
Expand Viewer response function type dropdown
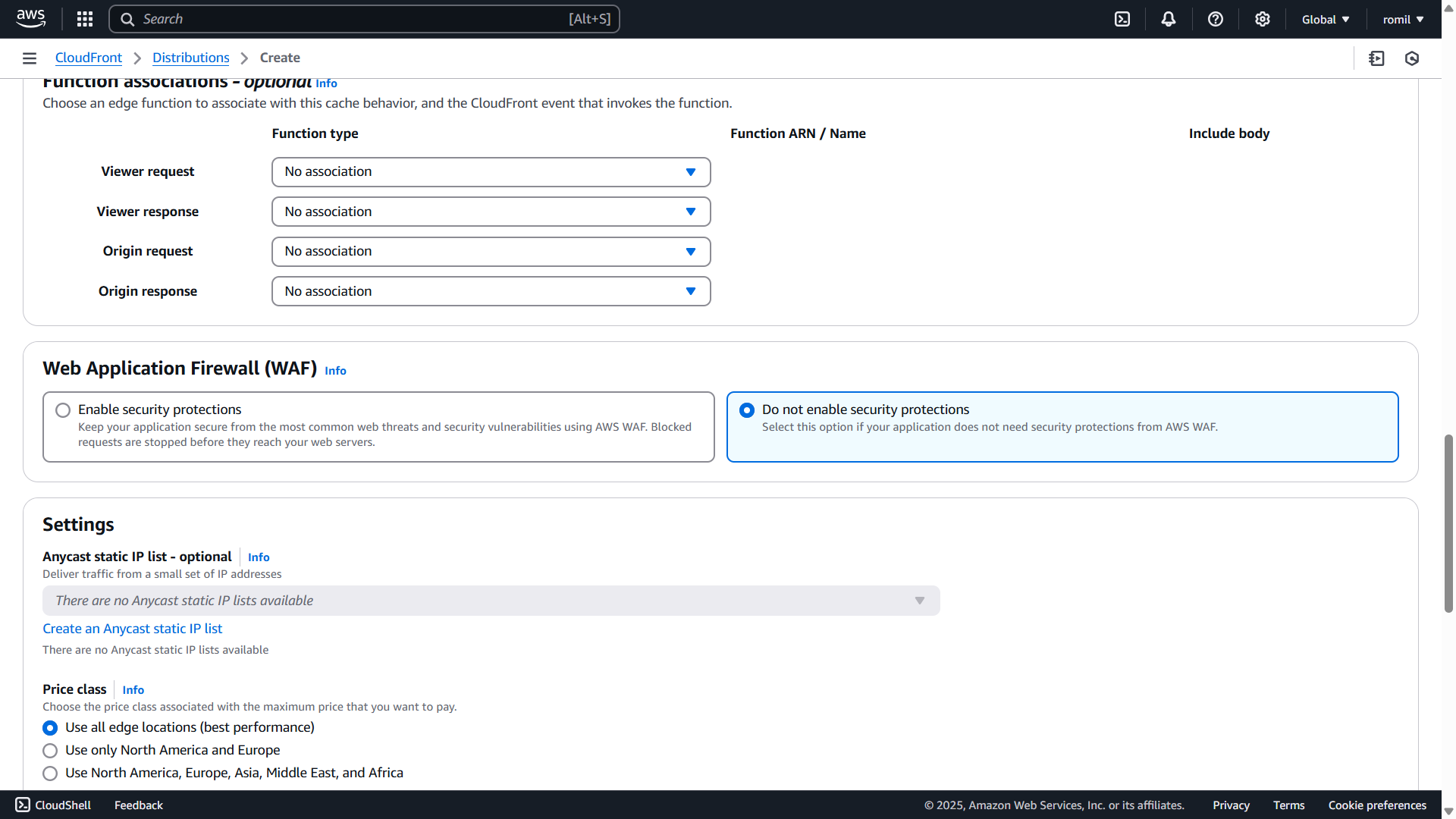[491, 212]
